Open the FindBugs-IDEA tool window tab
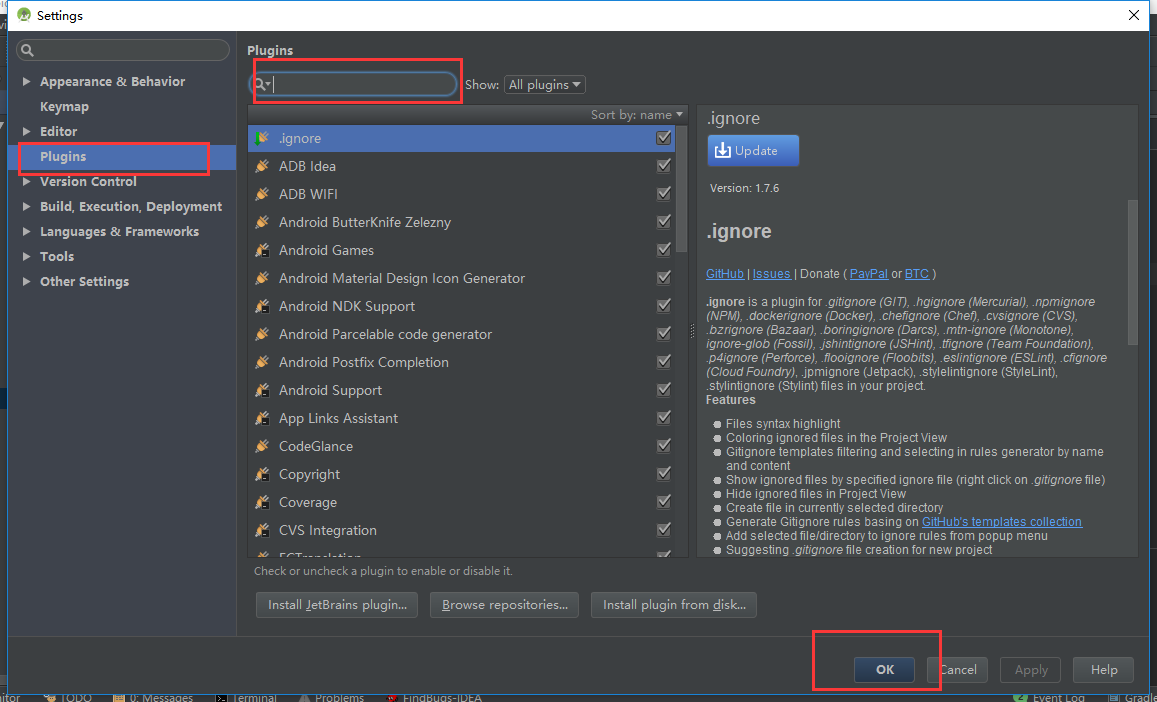Screen dimensions: 1157x702 point(433,697)
